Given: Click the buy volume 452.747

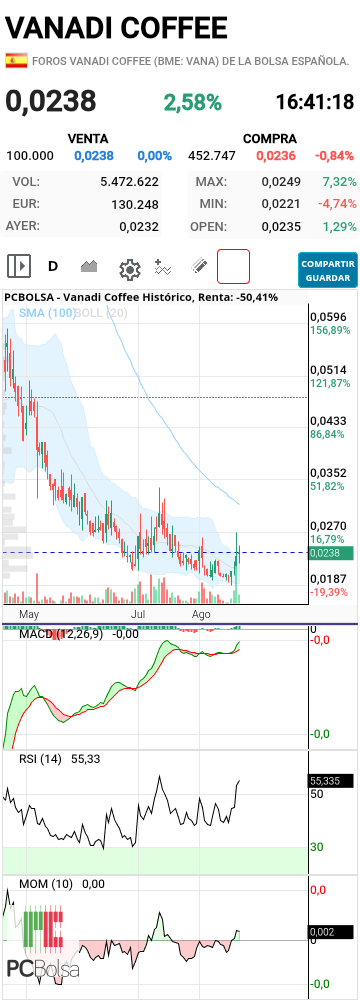Looking at the screenshot, I should click(212, 156).
